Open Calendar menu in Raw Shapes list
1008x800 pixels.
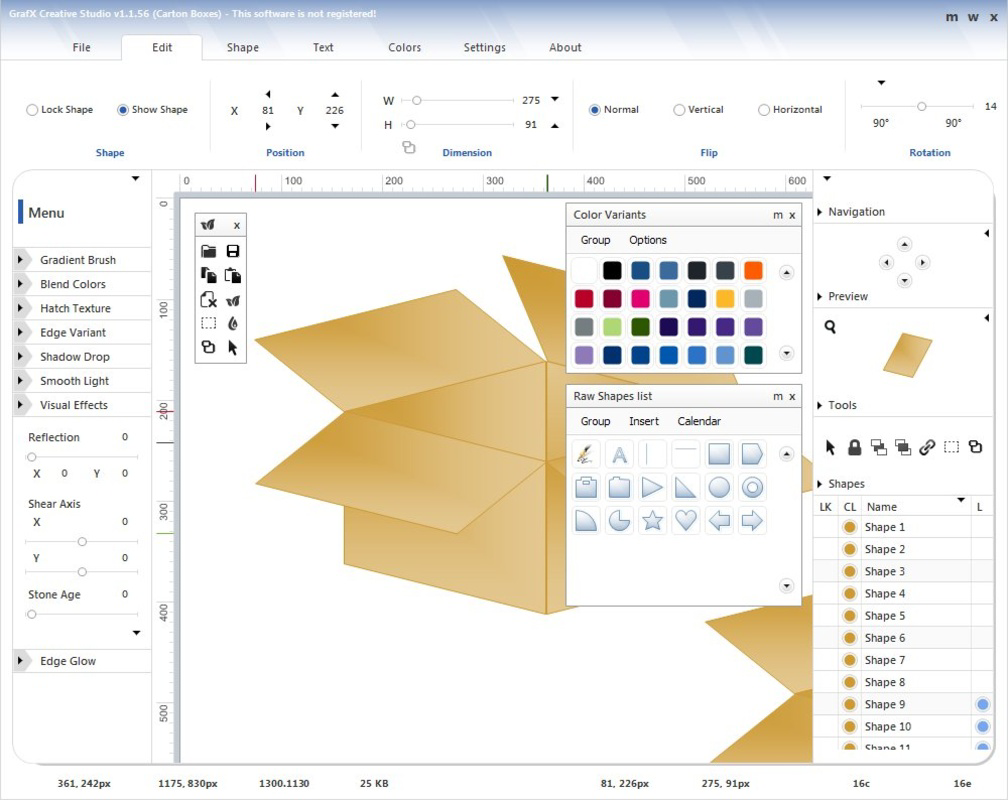[699, 421]
